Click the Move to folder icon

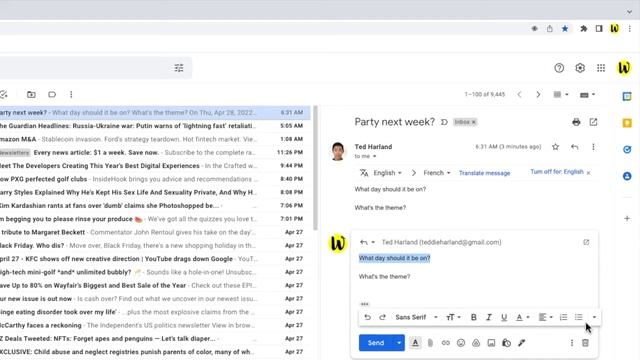click(31, 94)
